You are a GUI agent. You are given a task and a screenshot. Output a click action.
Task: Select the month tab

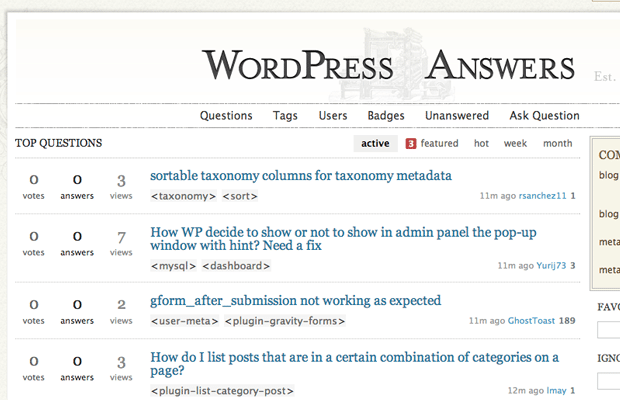coord(557,143)
